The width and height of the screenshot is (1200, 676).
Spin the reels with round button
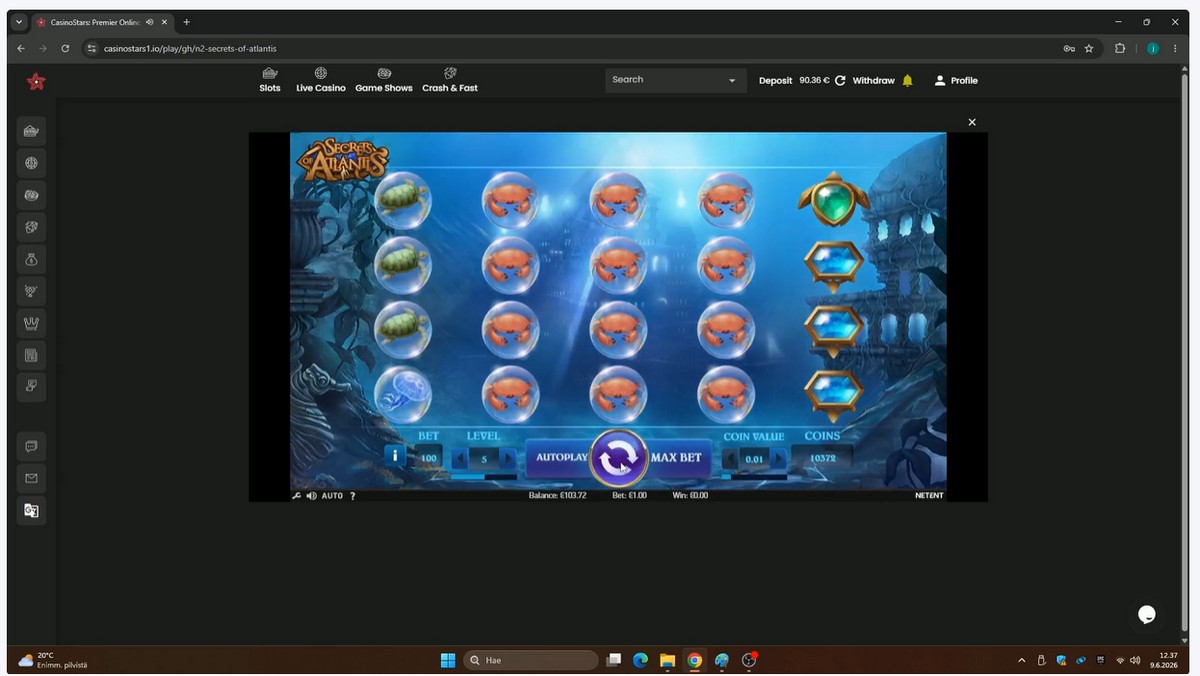click(618, 458)
